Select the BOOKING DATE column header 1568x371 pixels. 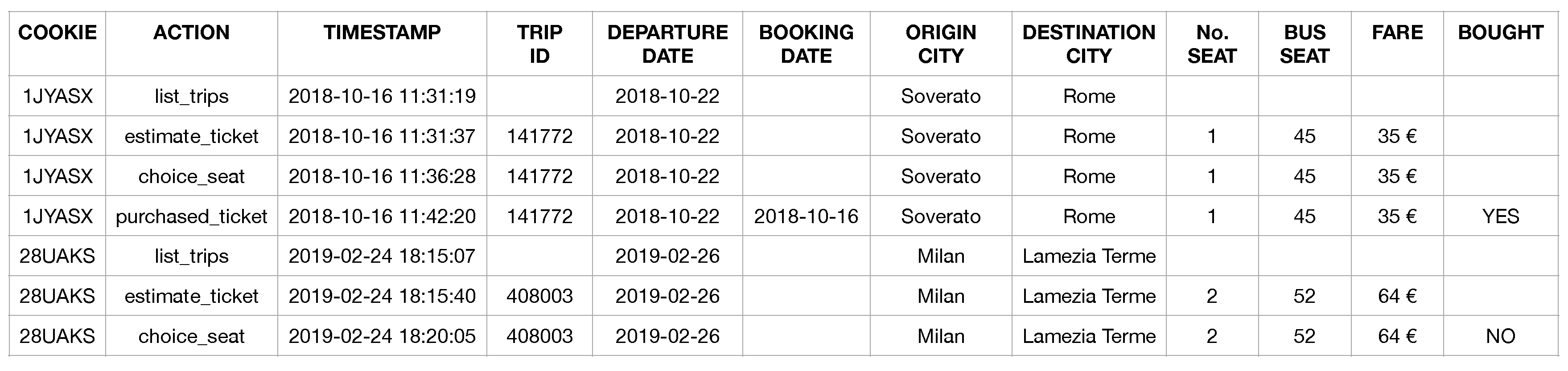click(x=806, y=44)
